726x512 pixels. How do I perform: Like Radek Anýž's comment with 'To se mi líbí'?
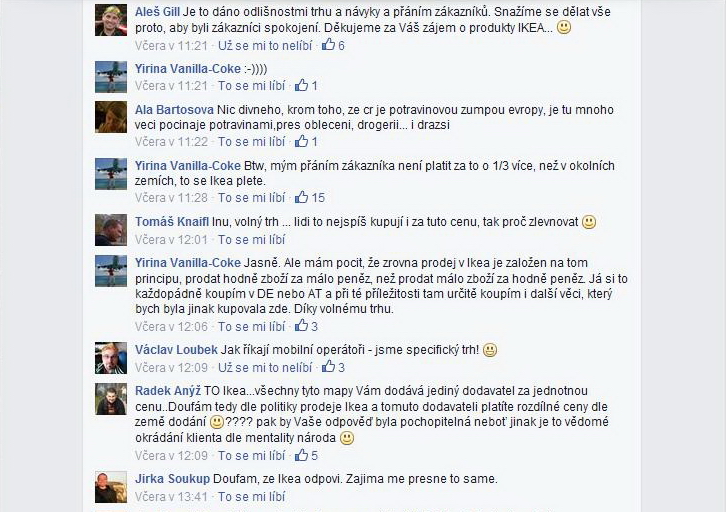(x=251, y=456)
